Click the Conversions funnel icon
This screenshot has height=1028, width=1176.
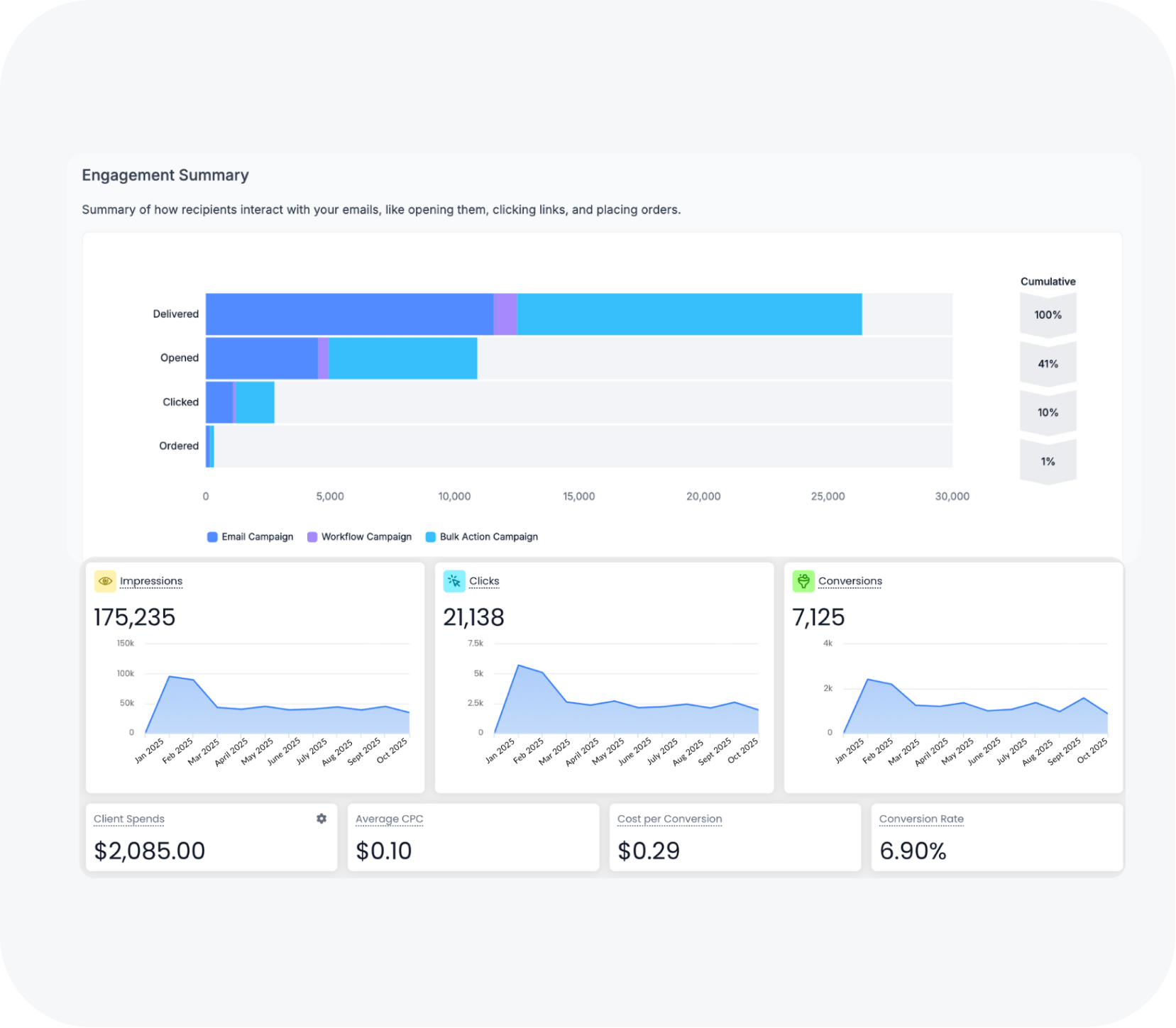point(803,581)
